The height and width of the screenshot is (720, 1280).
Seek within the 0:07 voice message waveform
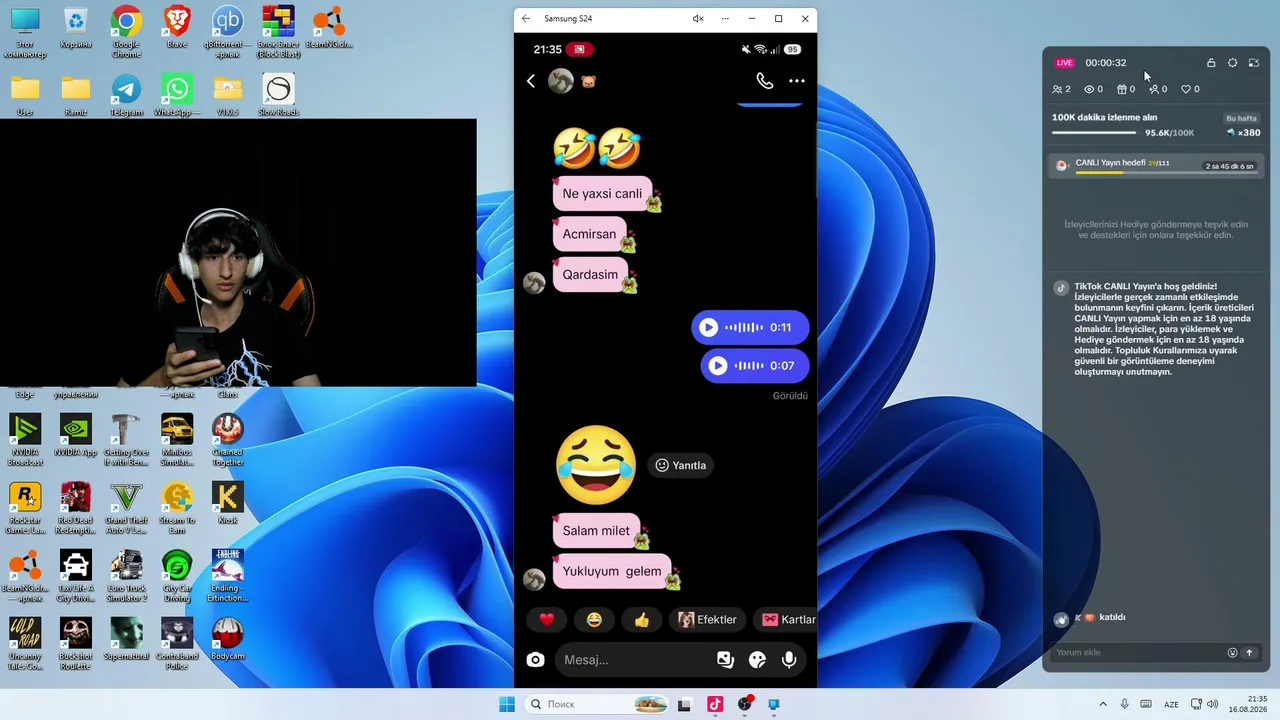[x=749, y=366]
